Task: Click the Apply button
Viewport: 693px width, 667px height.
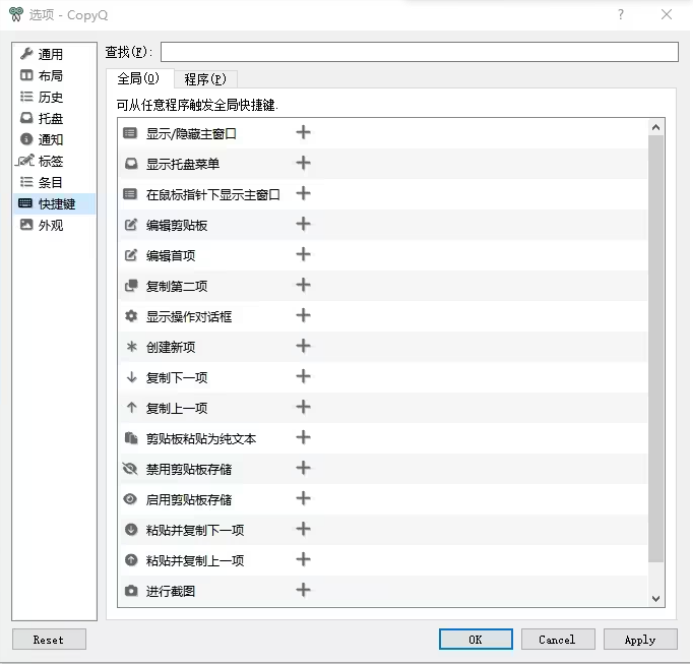Action: [640, 639]
